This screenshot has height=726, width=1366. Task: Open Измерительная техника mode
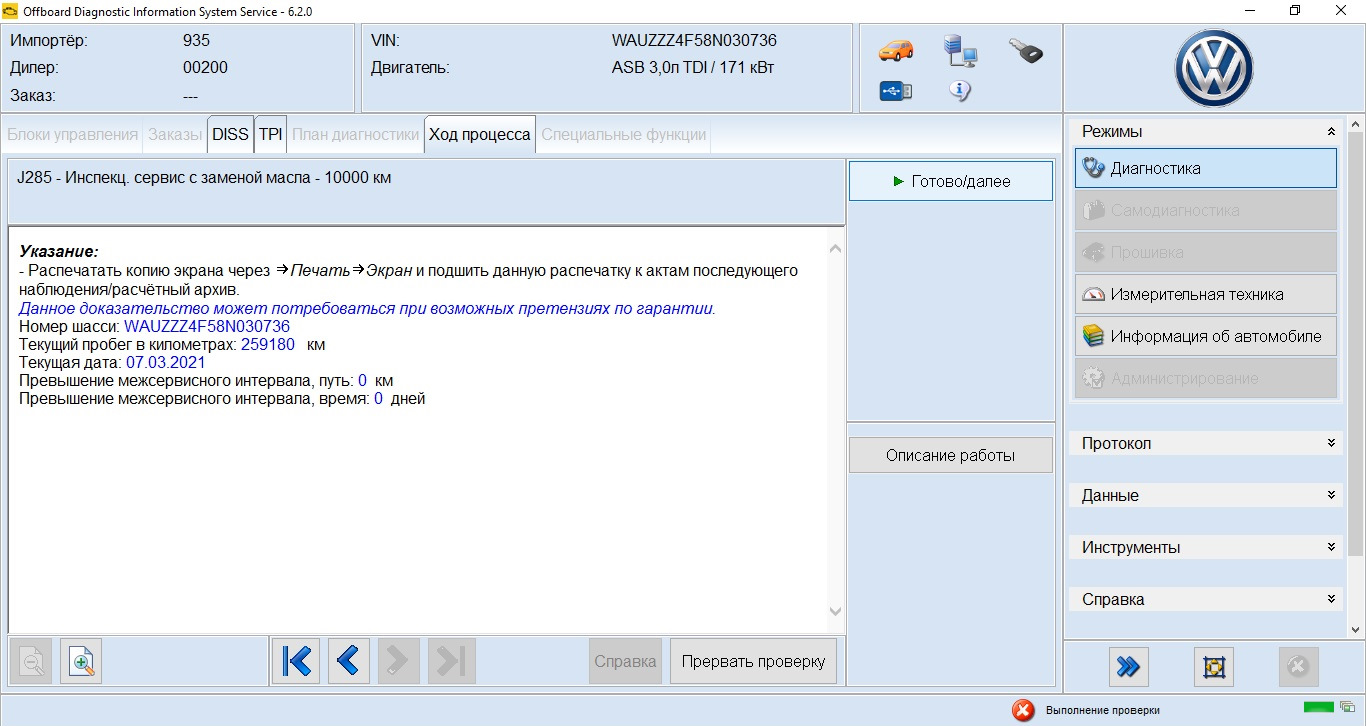1206,294
